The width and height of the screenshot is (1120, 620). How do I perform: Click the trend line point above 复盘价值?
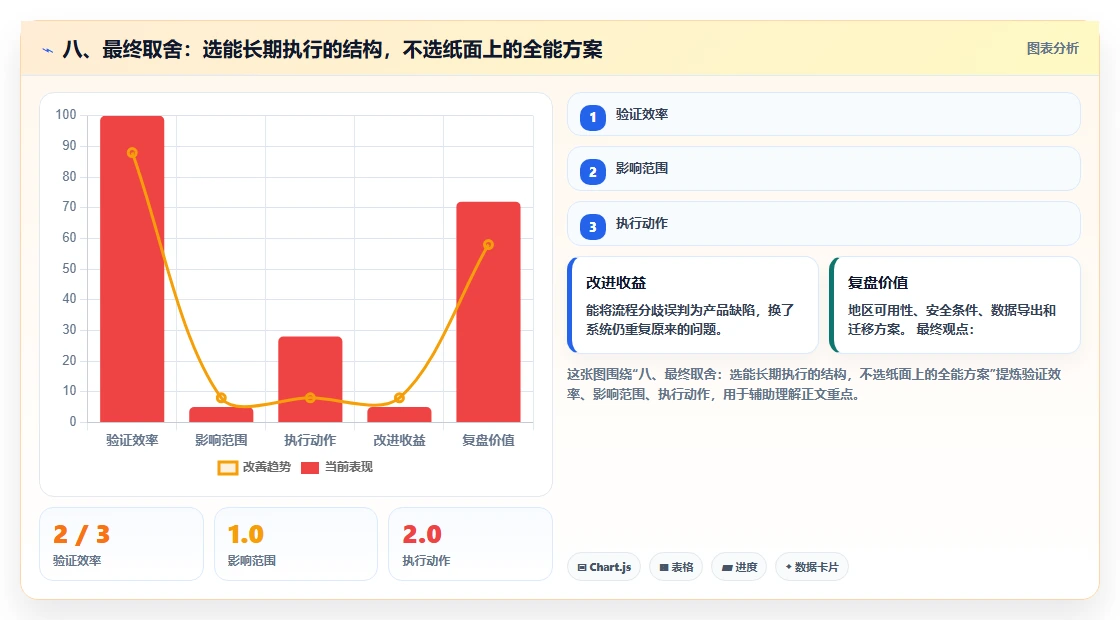[x=489, y=245]
